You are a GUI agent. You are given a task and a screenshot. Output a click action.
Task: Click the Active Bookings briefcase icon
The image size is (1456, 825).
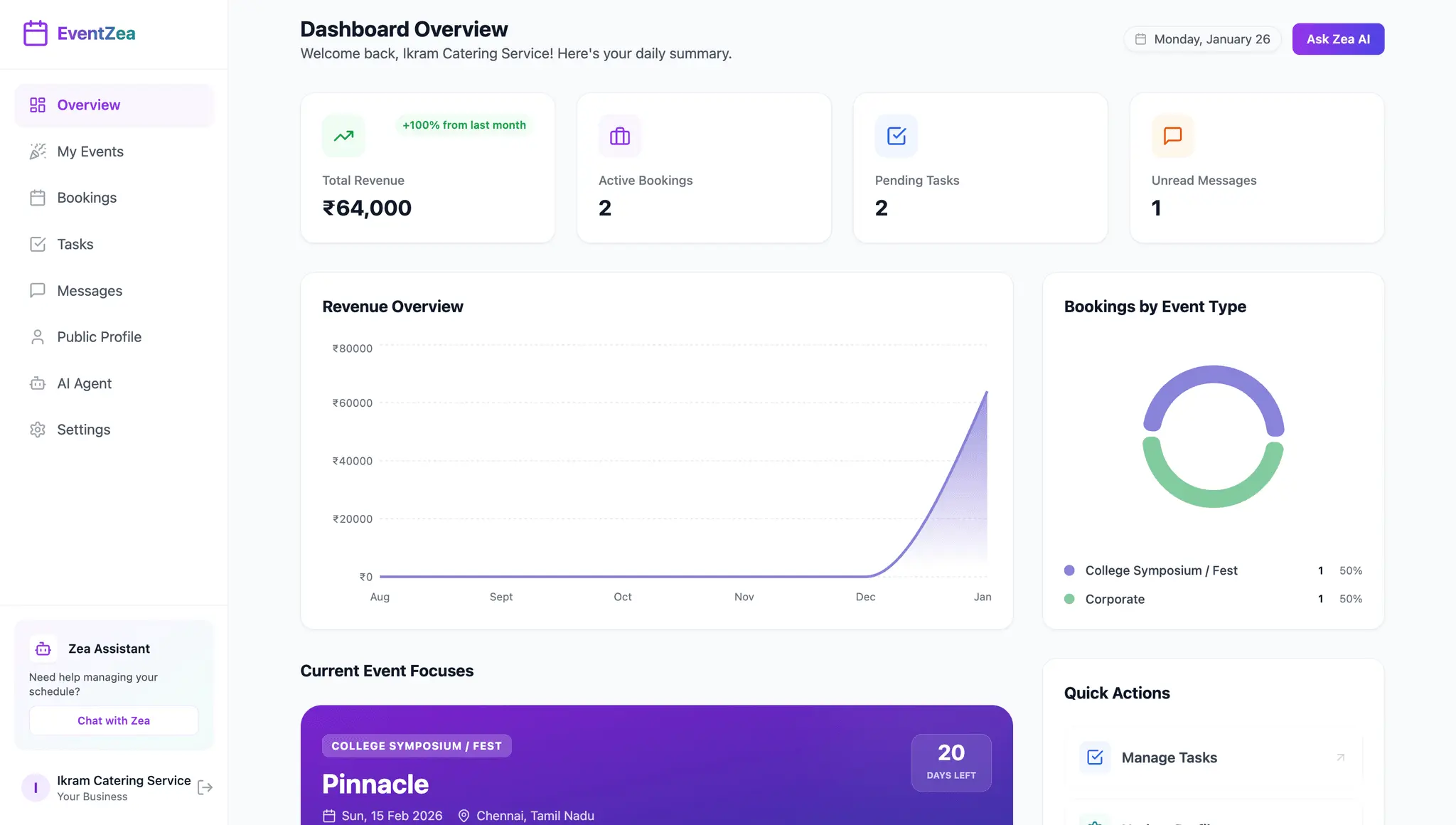point(620,136)
